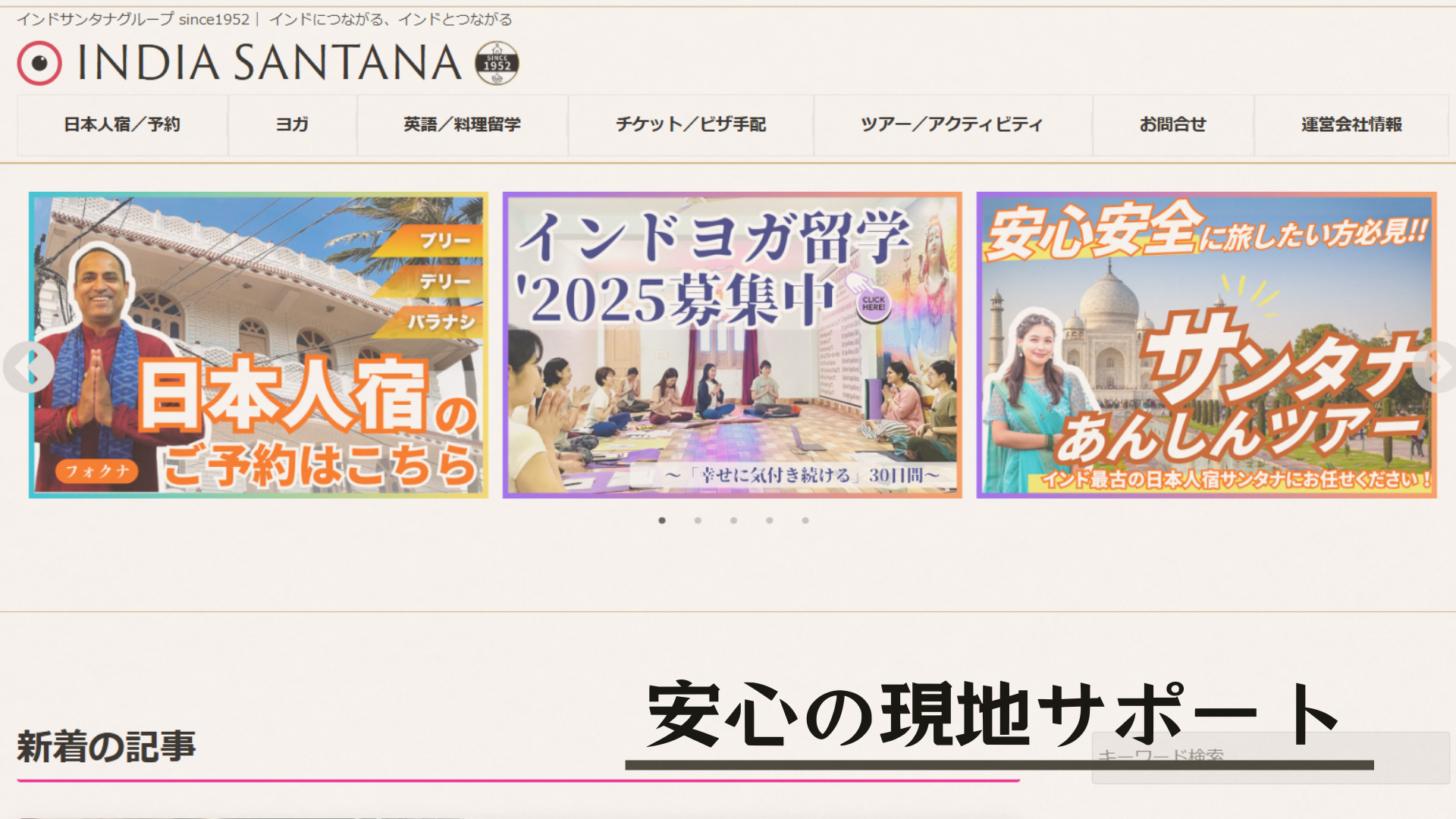Open the サンタナあんしんツアー banner
The width and height of the screenshot is (1456, 819).
pos(1207,345)
